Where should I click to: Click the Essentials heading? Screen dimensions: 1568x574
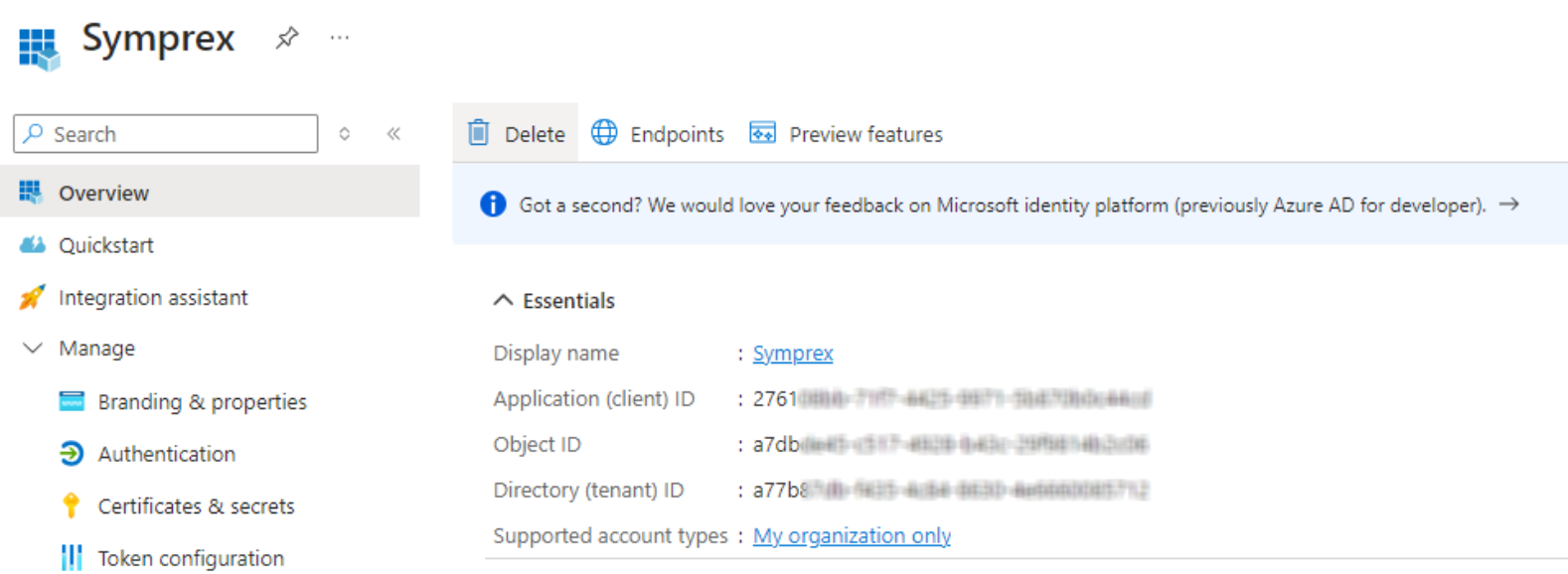569,301
